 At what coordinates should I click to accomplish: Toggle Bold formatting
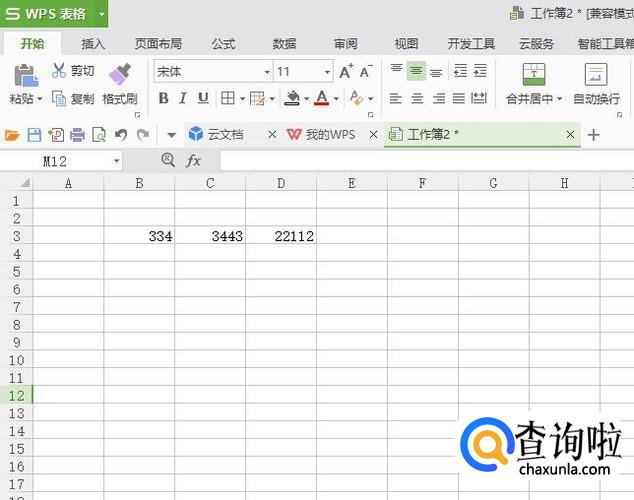tap(163, 98)
